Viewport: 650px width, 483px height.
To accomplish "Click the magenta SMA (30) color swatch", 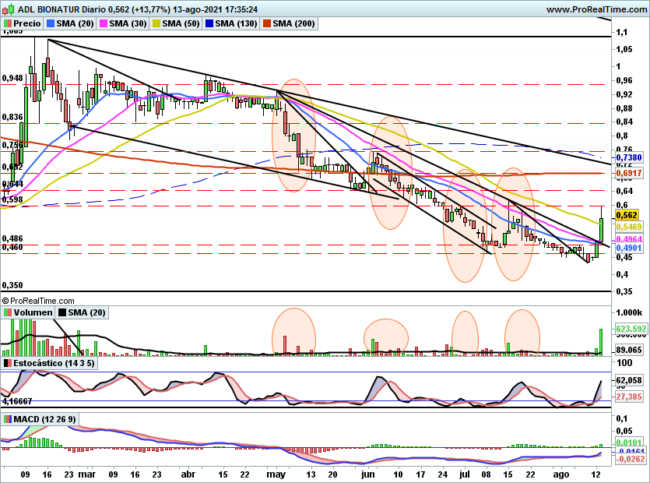I will (x=102, y=24).
